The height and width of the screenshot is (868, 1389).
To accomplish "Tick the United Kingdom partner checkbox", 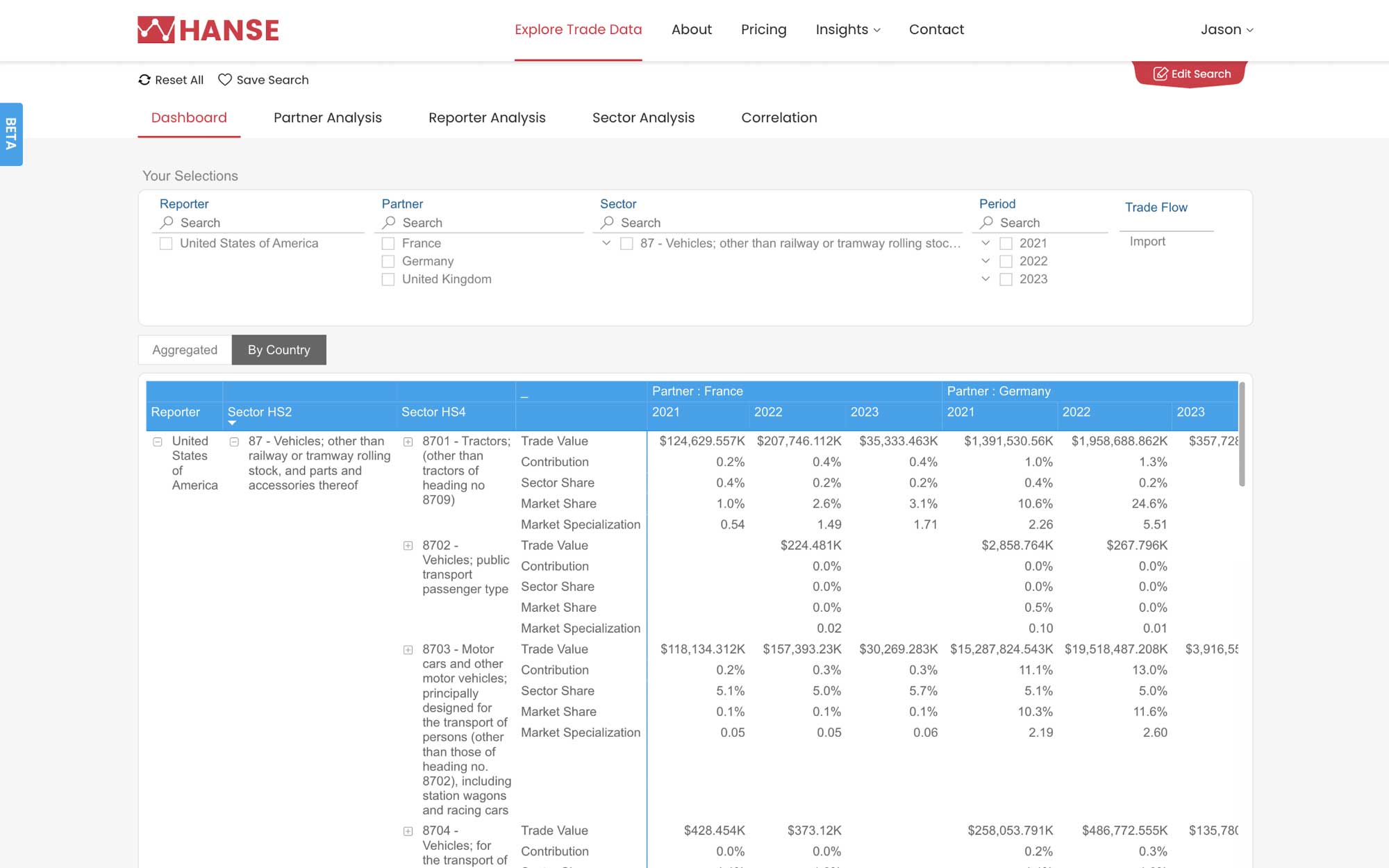I will click(x=388, y=280).
